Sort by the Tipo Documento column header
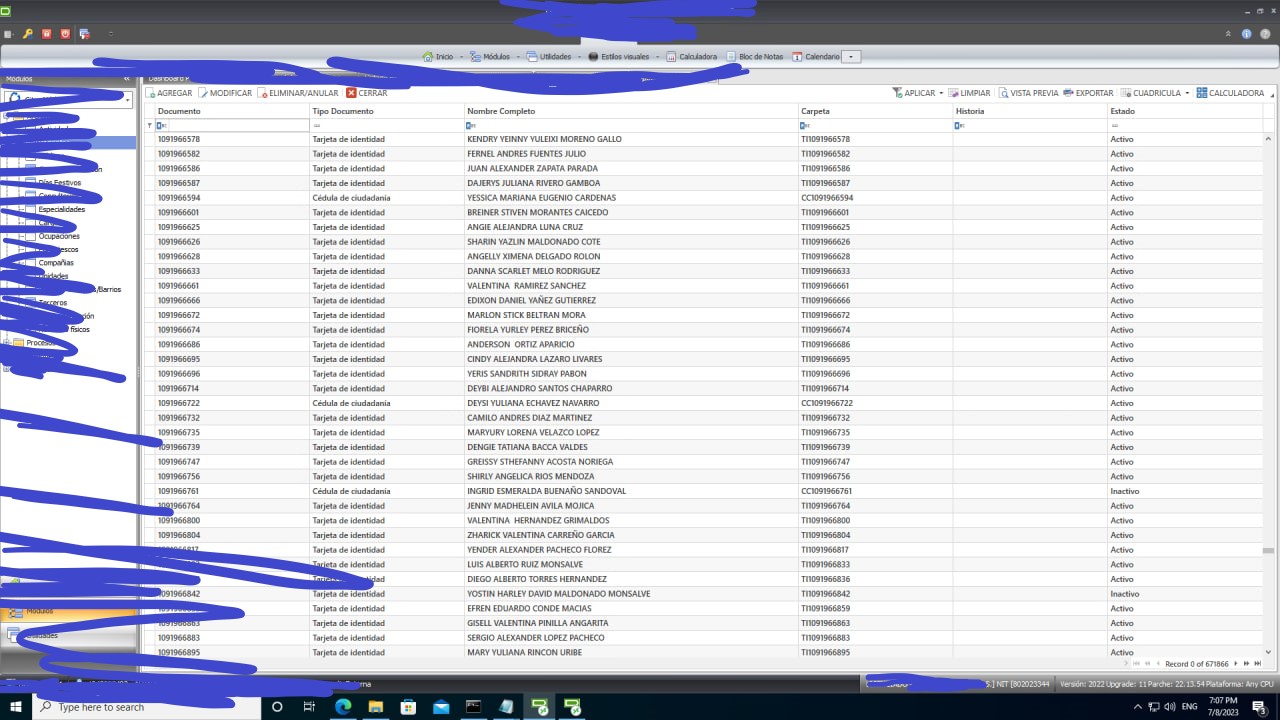This screenshot has height=720, width=1280. [386, 111]
